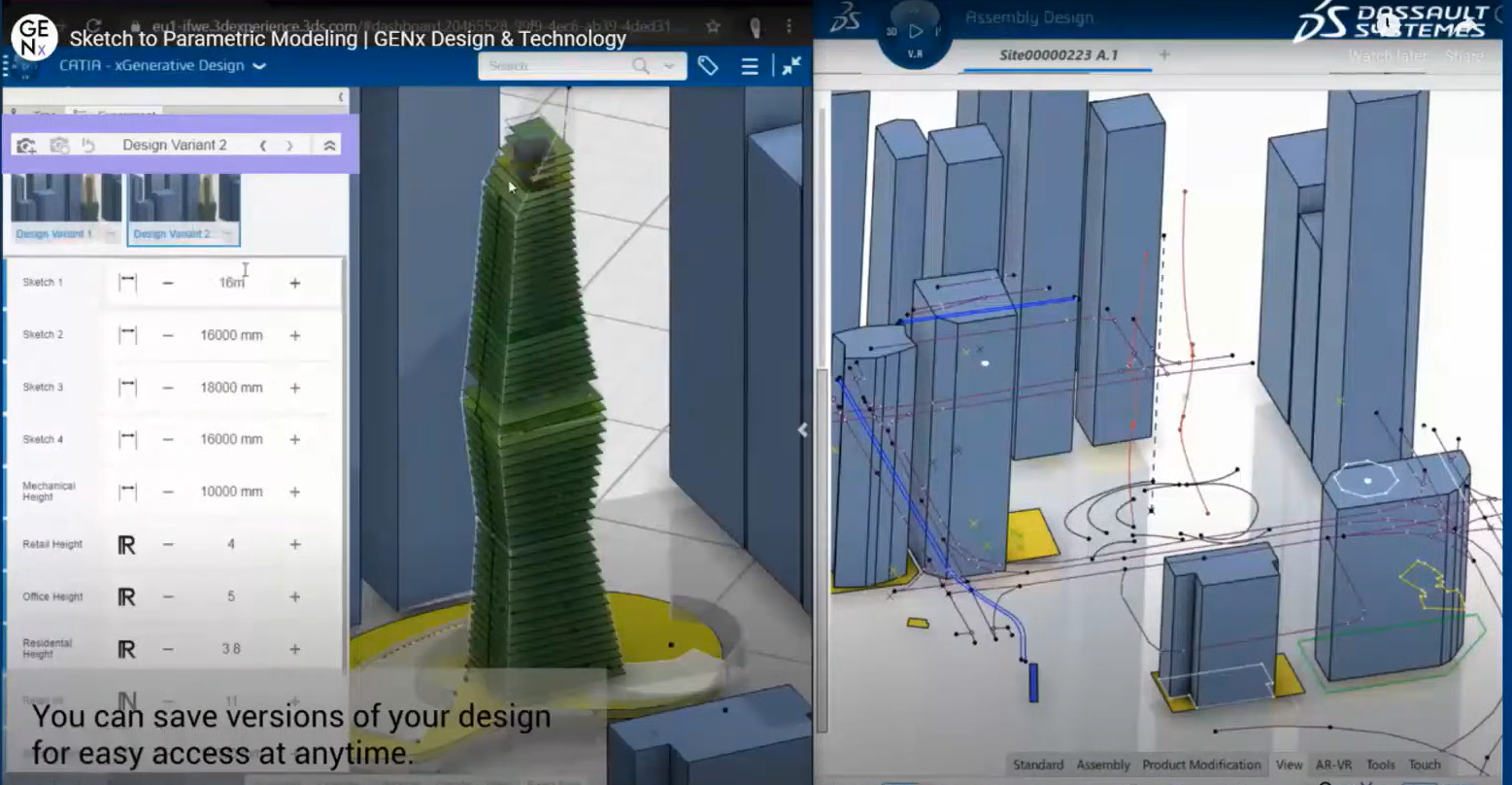Capture a new design variant snapshot
The image size is (1512, 785).
coord(26,144)
